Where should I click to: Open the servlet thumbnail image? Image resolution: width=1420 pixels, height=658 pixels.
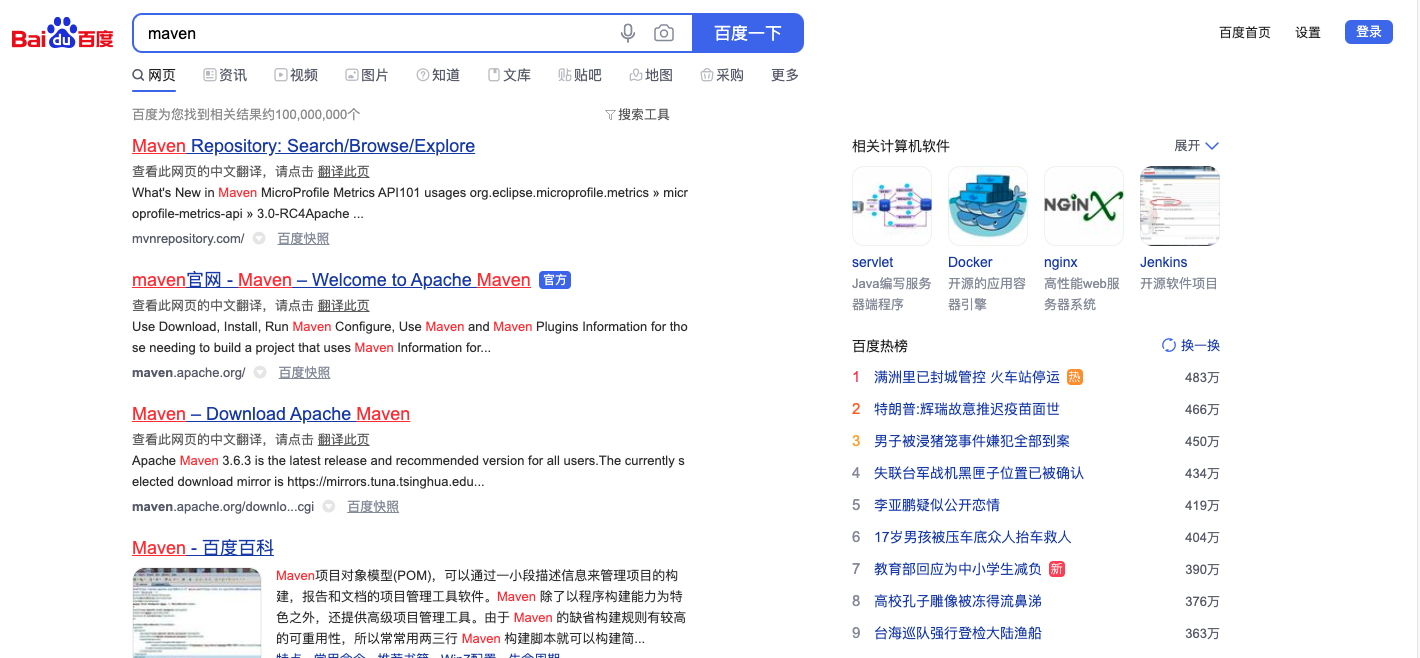(x=892, y=206)
